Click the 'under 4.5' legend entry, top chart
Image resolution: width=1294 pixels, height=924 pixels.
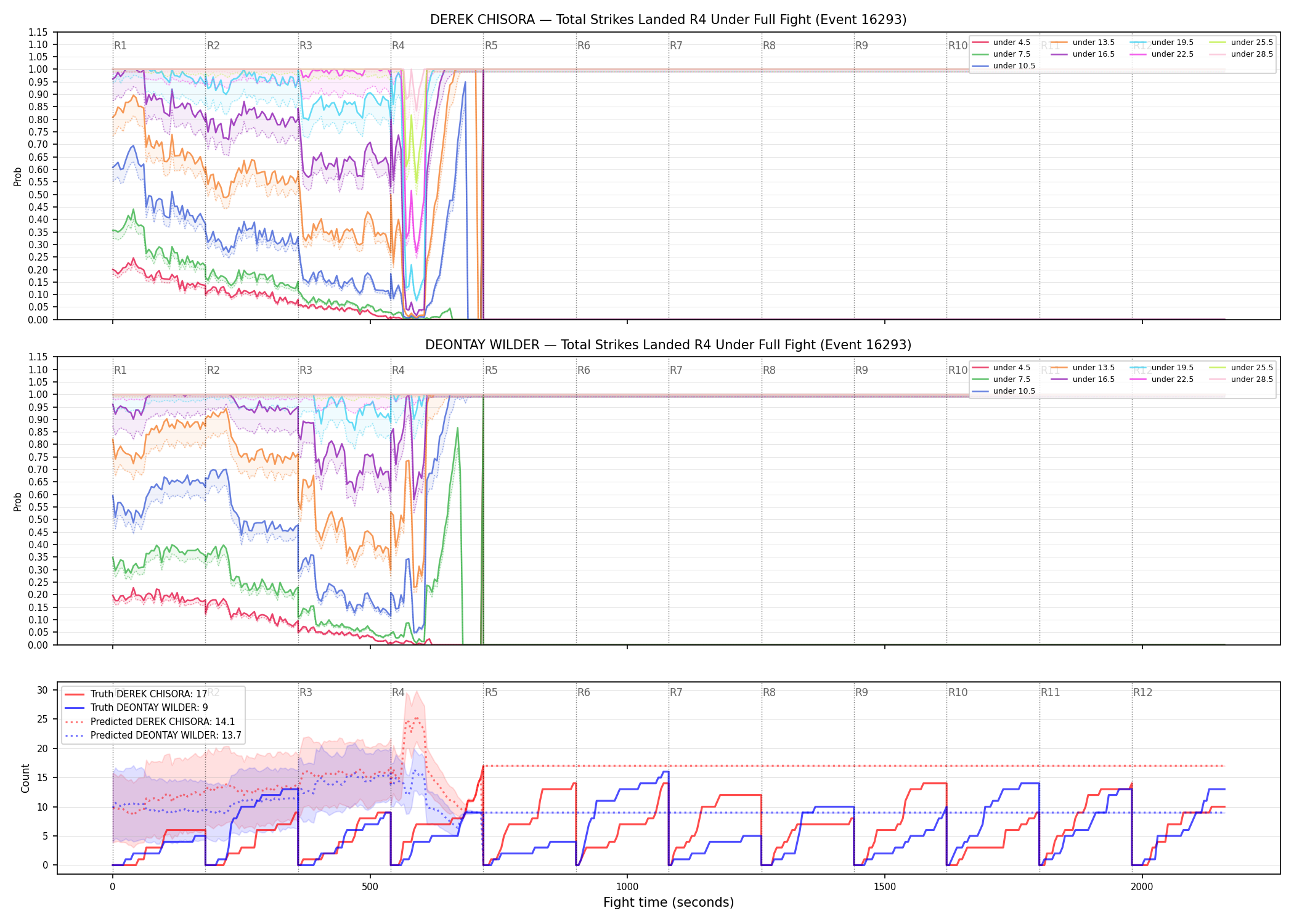tap(1001, 43)
